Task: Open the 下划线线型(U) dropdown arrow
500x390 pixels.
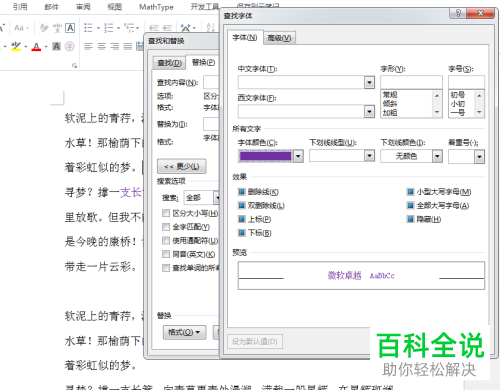Action: 369,156
